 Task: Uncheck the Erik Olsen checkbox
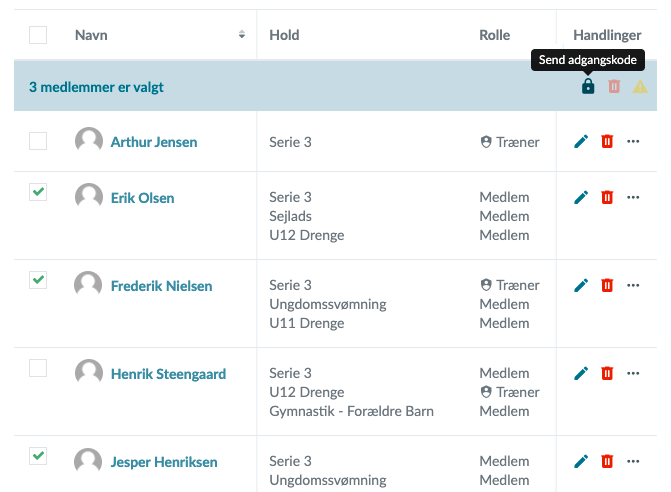tap(38, 192)
